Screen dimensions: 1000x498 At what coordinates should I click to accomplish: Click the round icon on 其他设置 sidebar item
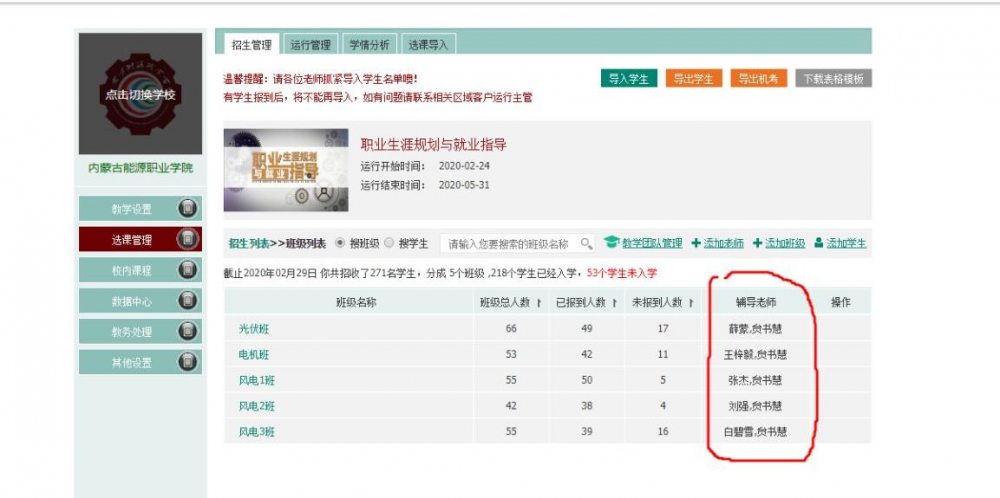pyautogui.click(x=187, y=362)
